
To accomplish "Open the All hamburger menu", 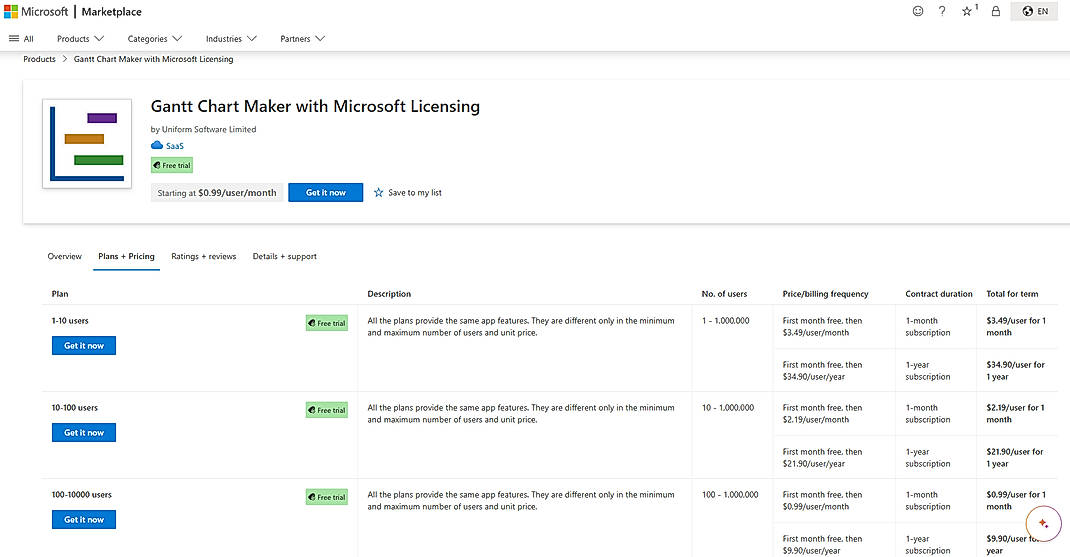I will (21, 39).
